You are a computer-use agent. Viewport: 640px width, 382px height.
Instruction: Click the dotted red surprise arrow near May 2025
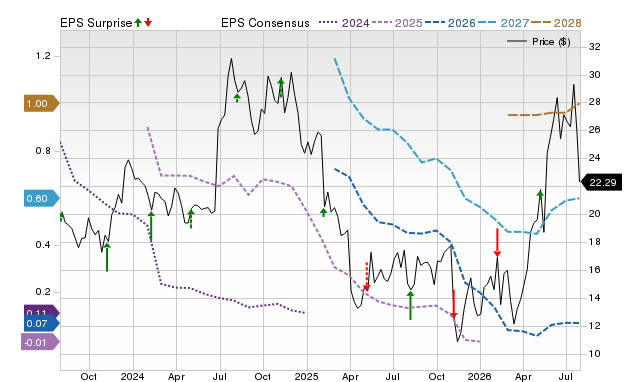coord(367,276)
